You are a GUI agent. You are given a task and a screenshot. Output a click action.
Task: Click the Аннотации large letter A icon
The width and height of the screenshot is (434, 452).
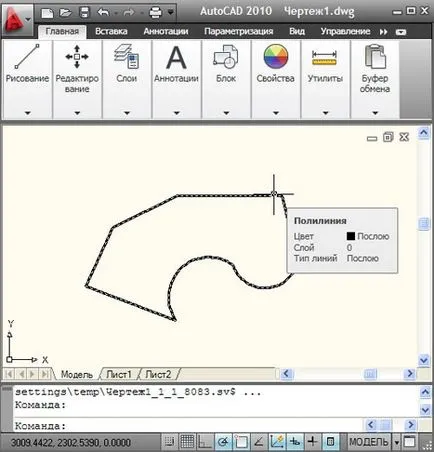176,57
